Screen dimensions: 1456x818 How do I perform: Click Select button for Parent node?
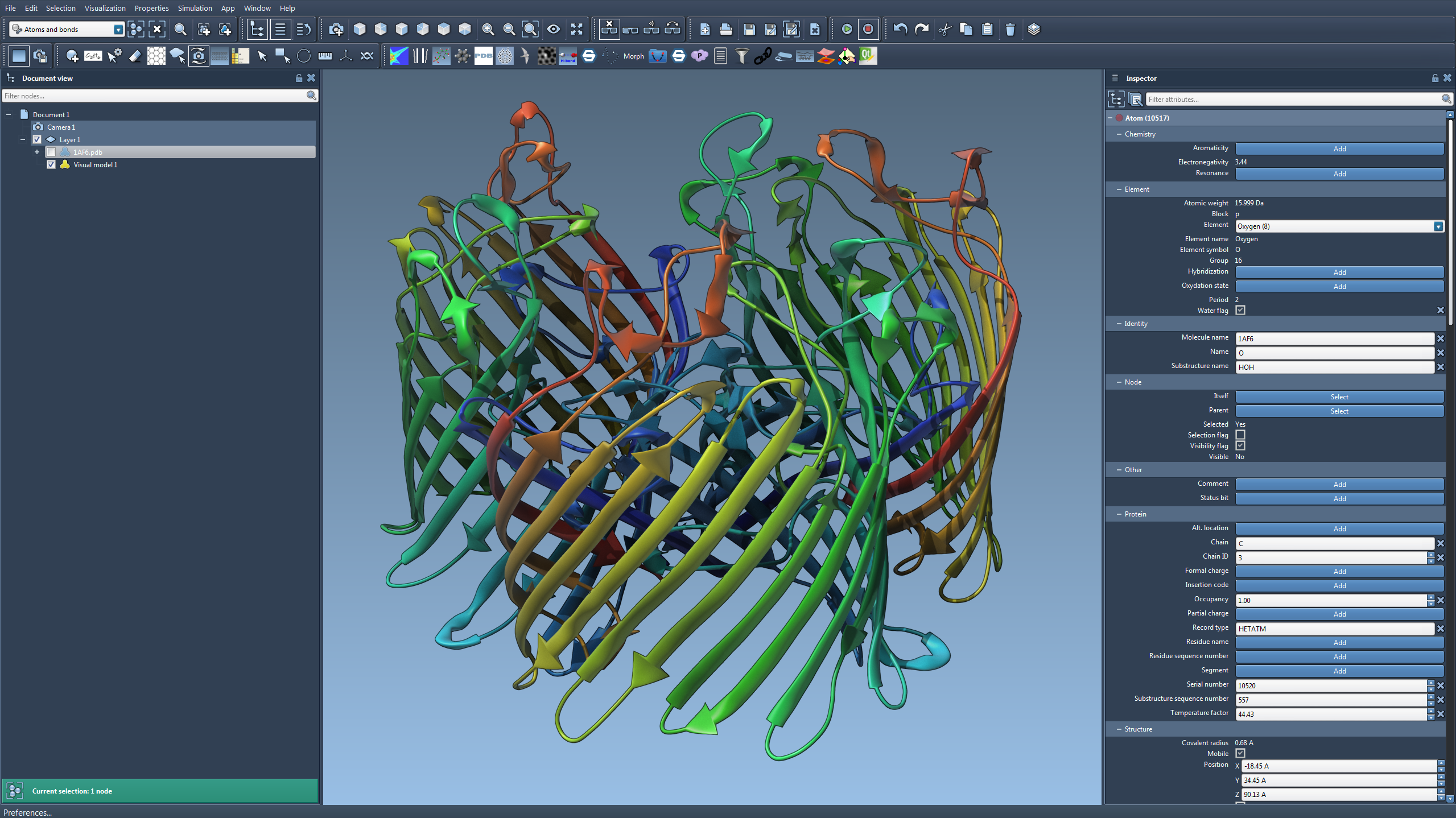click(x=1339, y=411)
